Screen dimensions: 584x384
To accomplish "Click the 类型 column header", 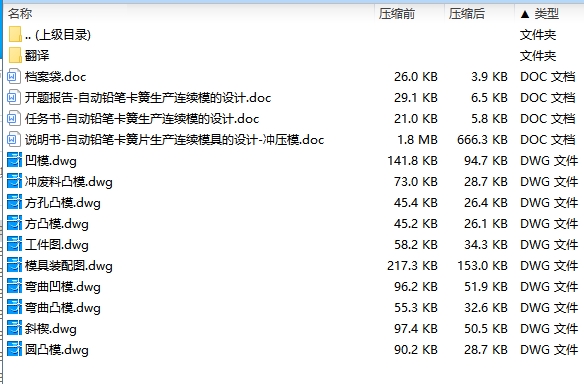I will coord(547,14).
